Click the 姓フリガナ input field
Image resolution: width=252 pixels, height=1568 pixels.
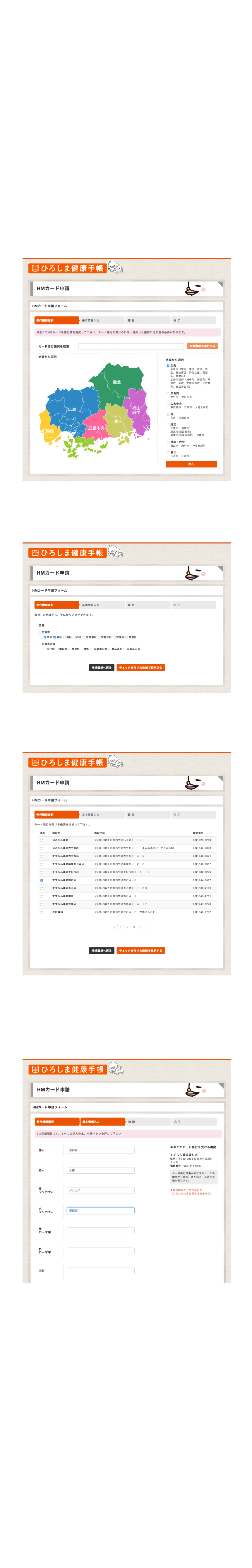[x=101, y=1190]
